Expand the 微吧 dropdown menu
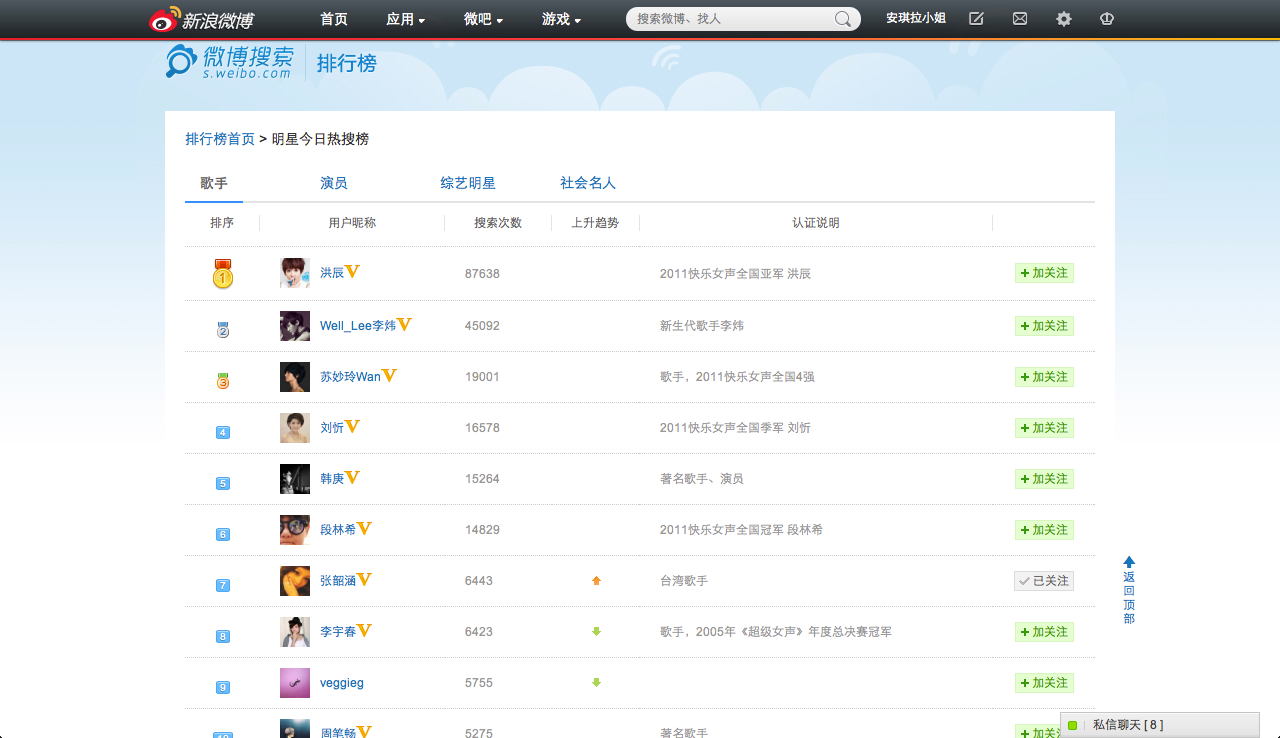Viewport: 1280px width, 738px height. click(x=483, y=19)
